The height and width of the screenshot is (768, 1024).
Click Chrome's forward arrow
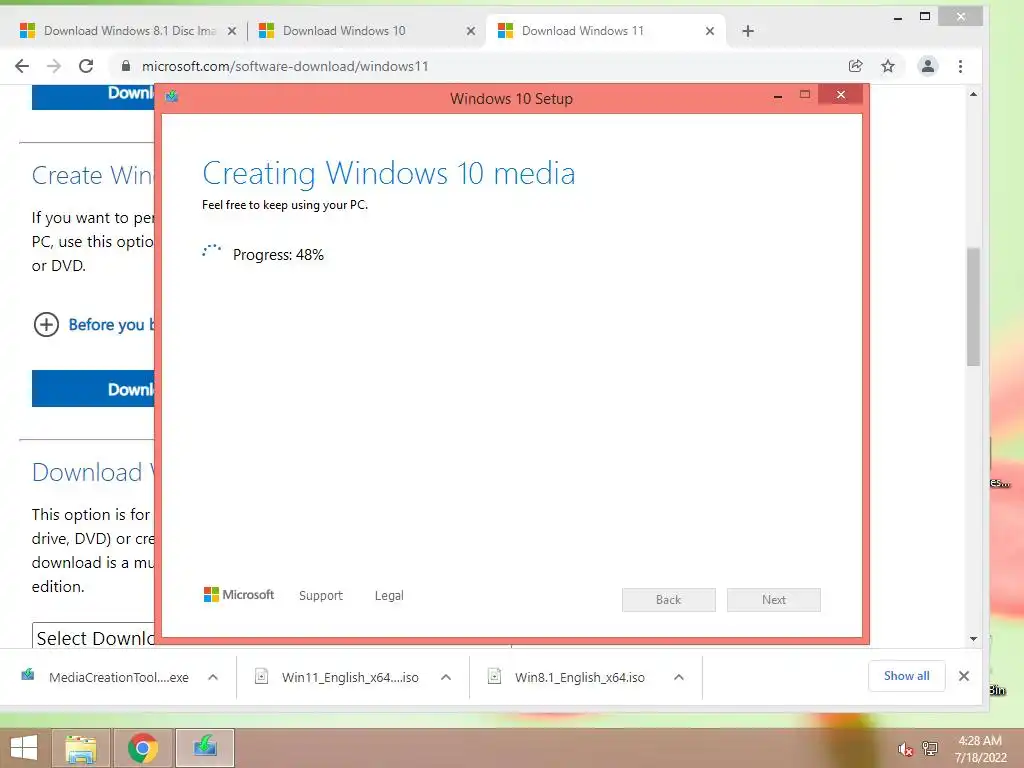pyautogui.click(x=54, y=66)
